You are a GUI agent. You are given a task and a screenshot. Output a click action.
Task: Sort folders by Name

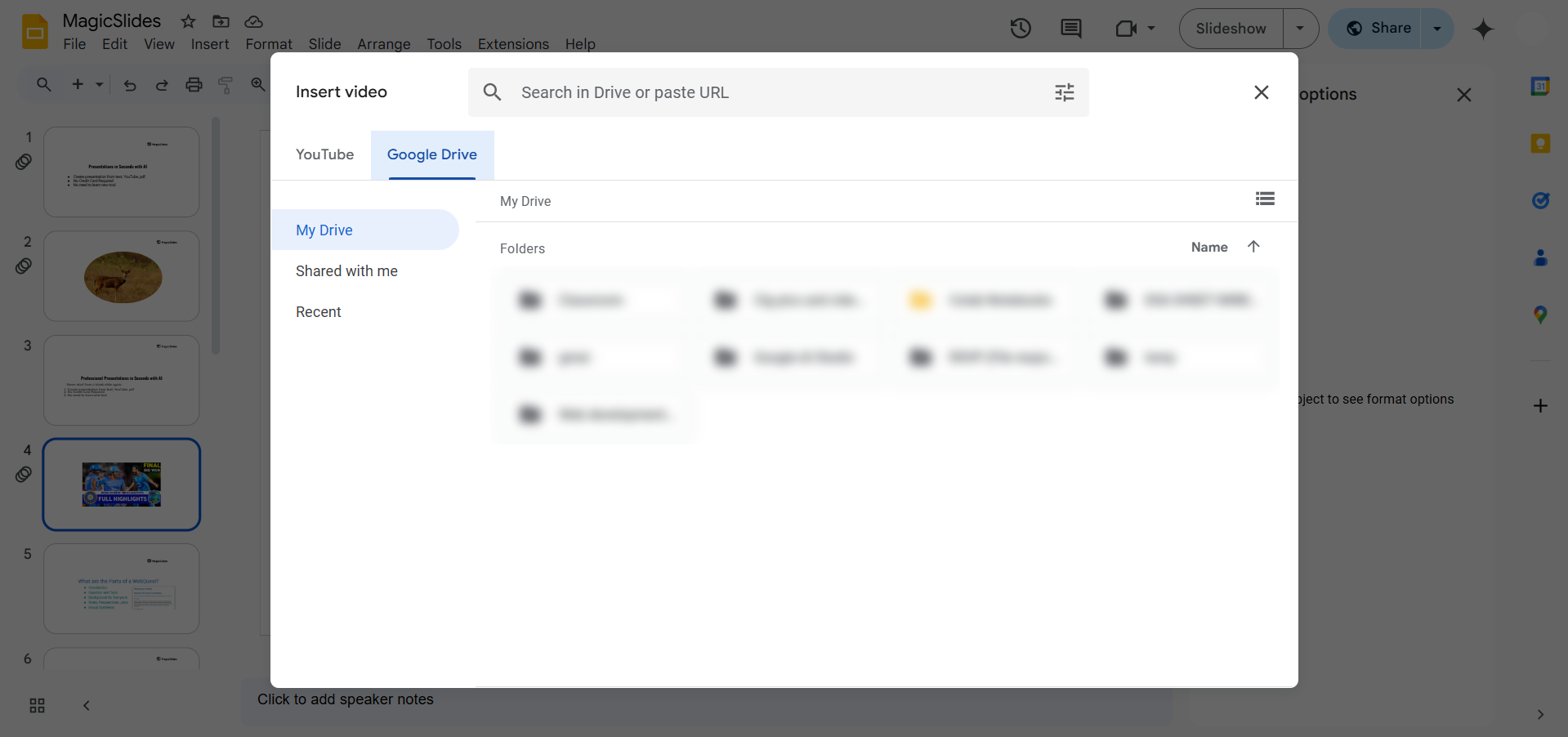click(x=1209, y=248)
